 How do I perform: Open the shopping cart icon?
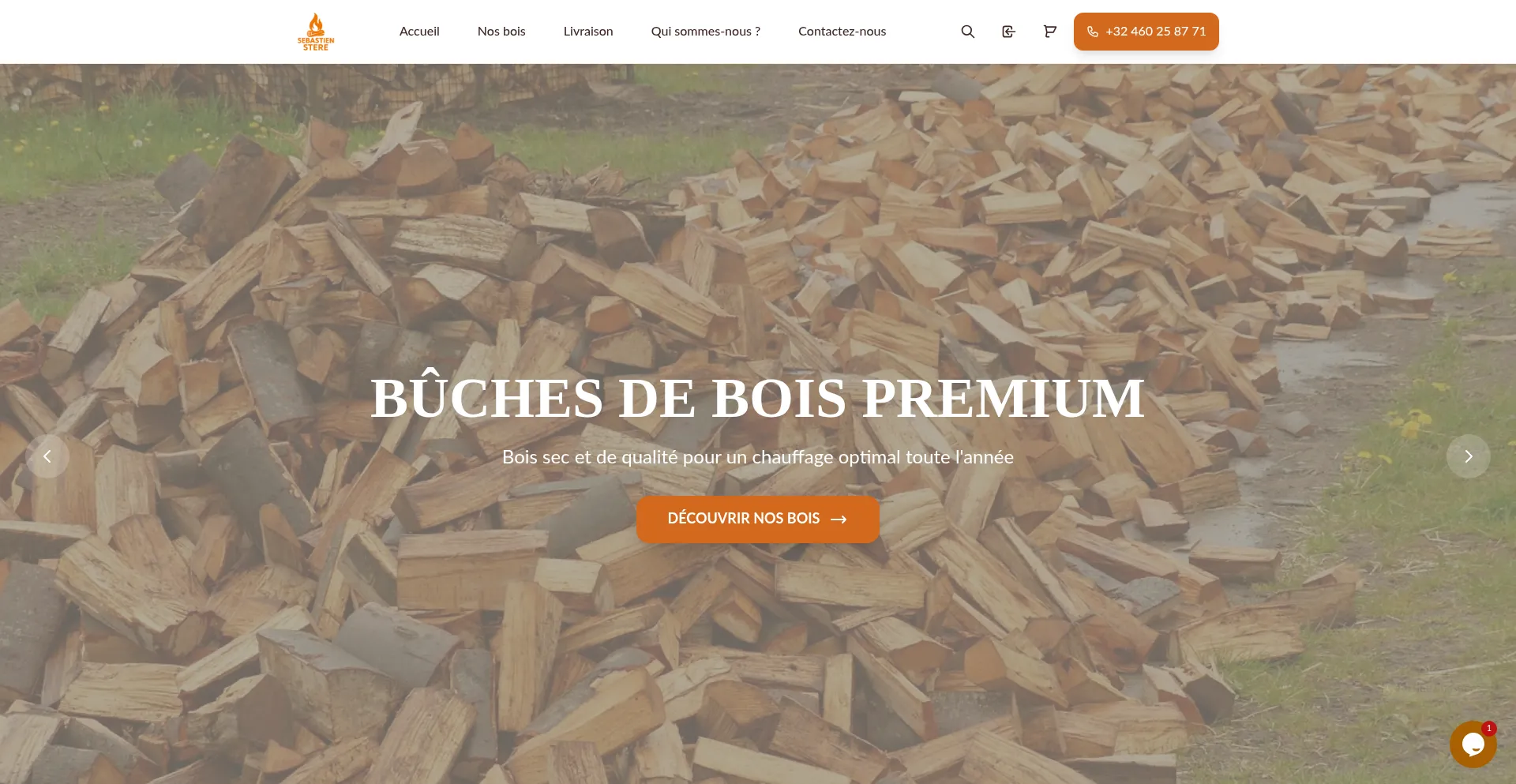tap(1049, 32)
